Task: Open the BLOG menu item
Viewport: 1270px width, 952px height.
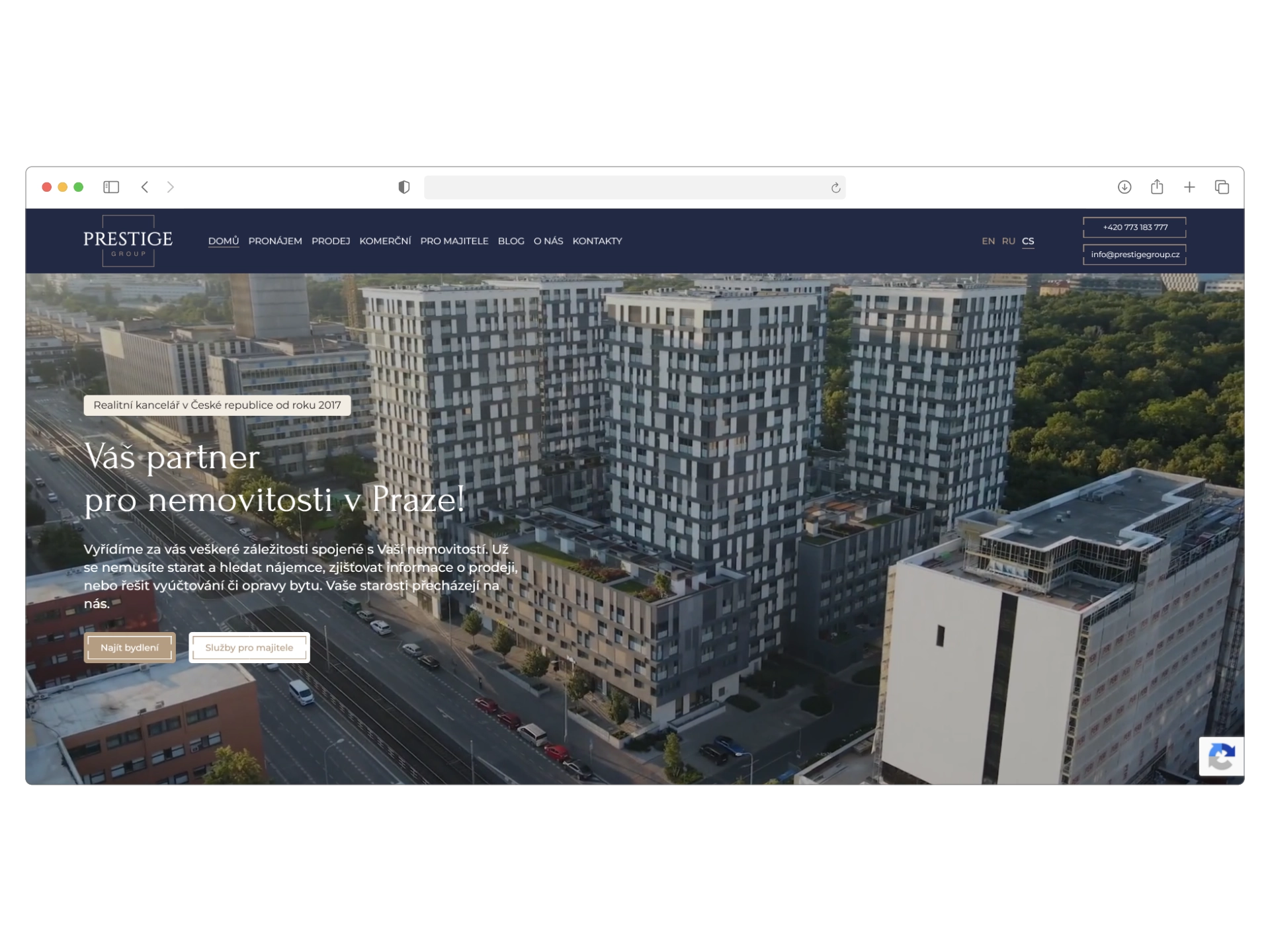Action: pyautogui.click(x=511, y=241)
